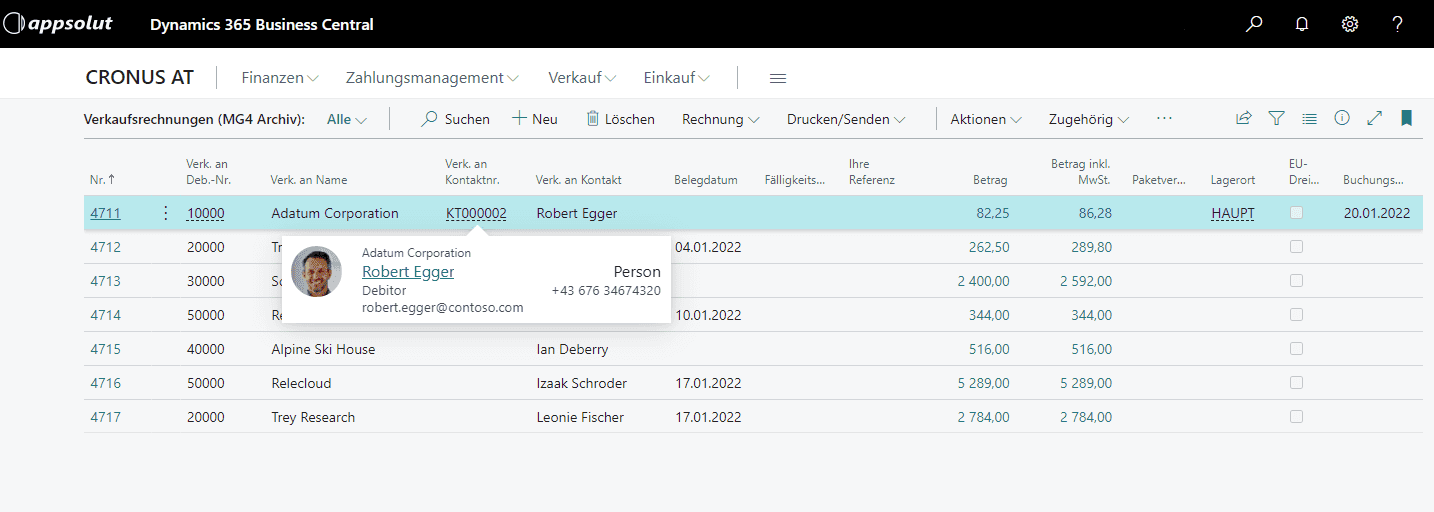The height and width of the screenshot is (512, 1434).
Task: Open the Drucken/Senden dropdown
Action: 846,119
